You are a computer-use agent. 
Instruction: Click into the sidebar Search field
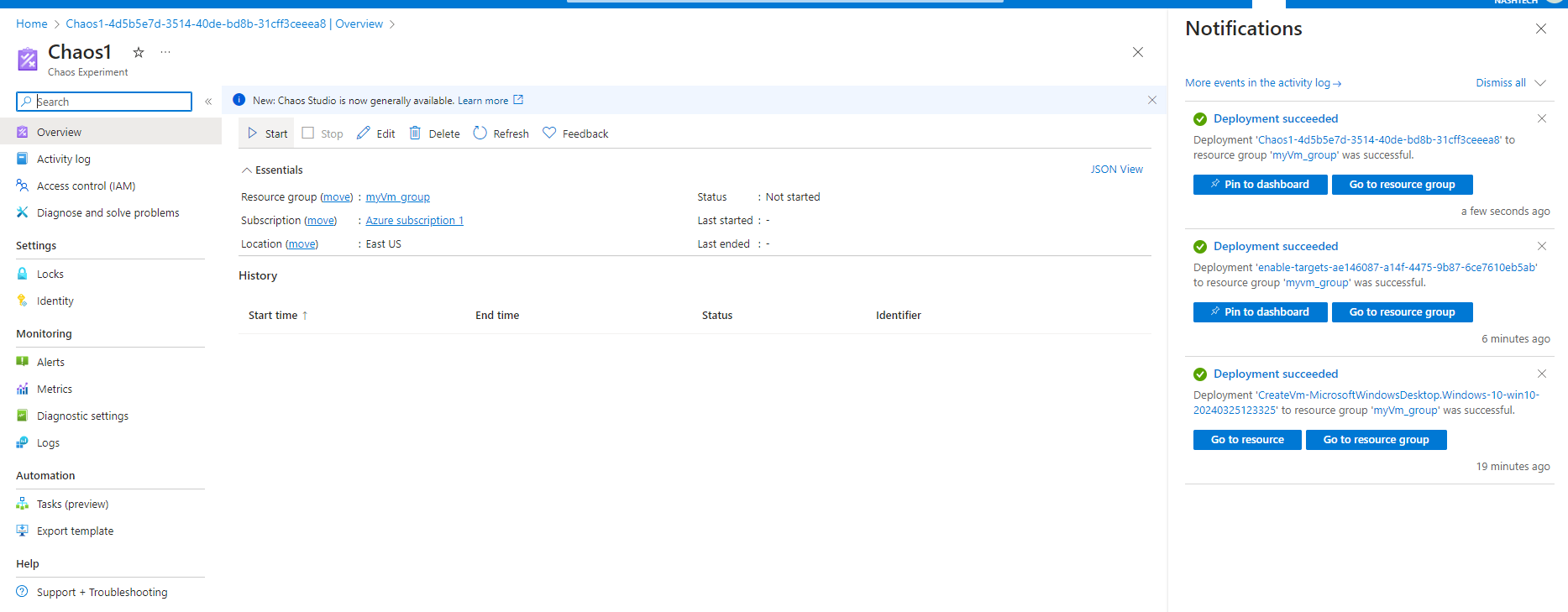[x=111, y=102]
